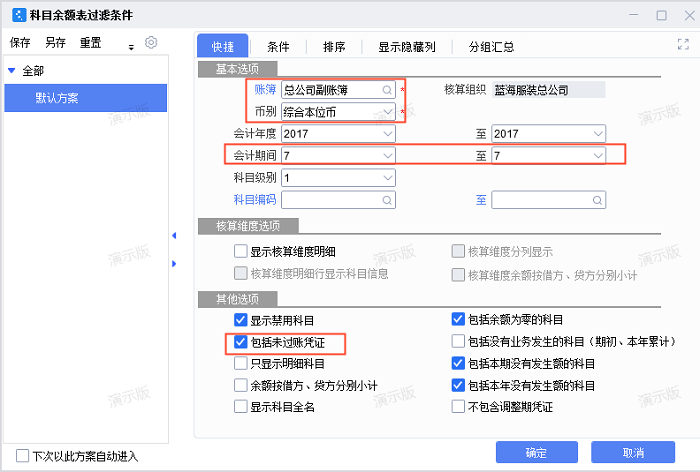
Task: Click the right arrow on panel splitter
Action: 174,264
